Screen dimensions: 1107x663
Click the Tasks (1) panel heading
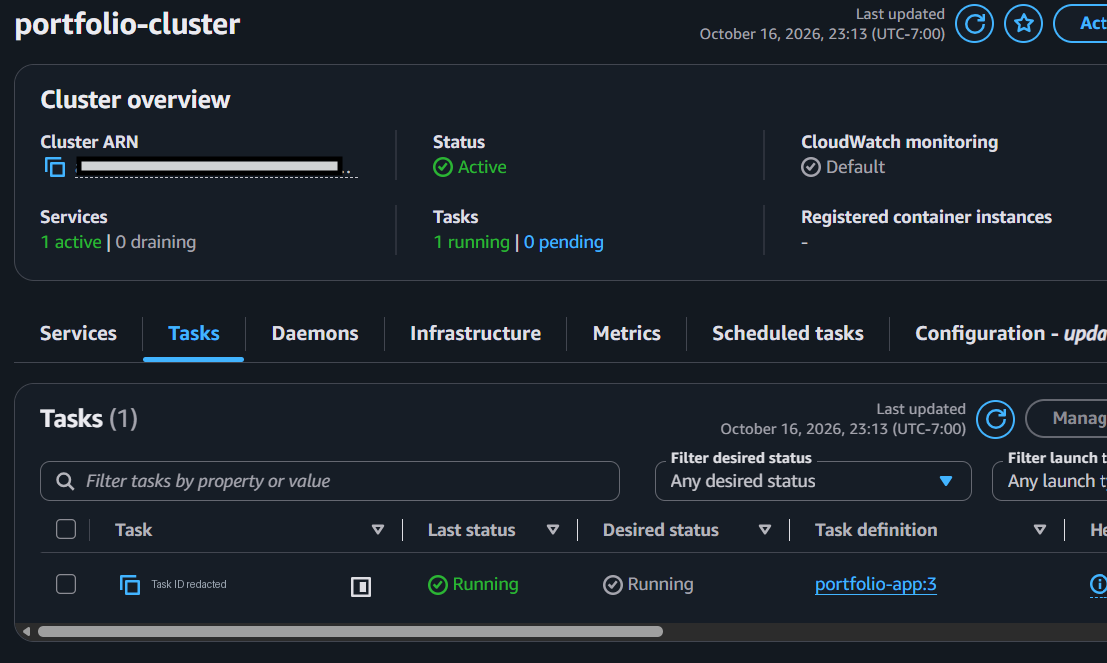coord(89,419)
